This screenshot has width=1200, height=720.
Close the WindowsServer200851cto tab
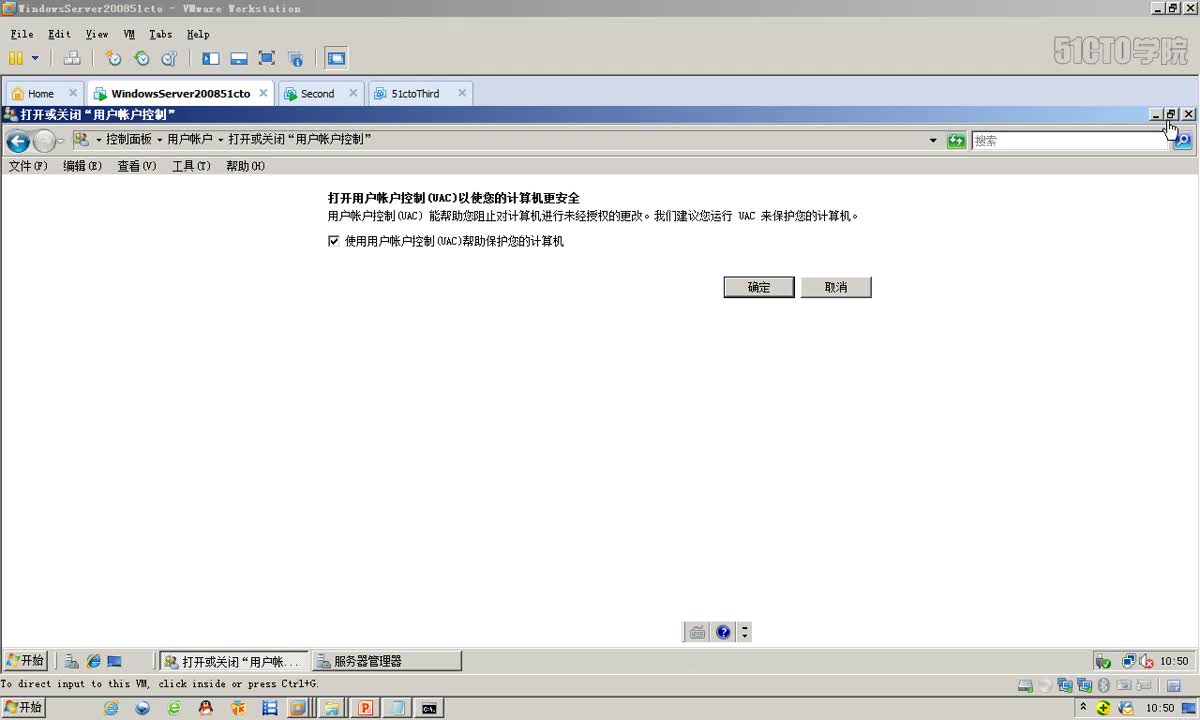pyautogui.click(x=263, y=93)
